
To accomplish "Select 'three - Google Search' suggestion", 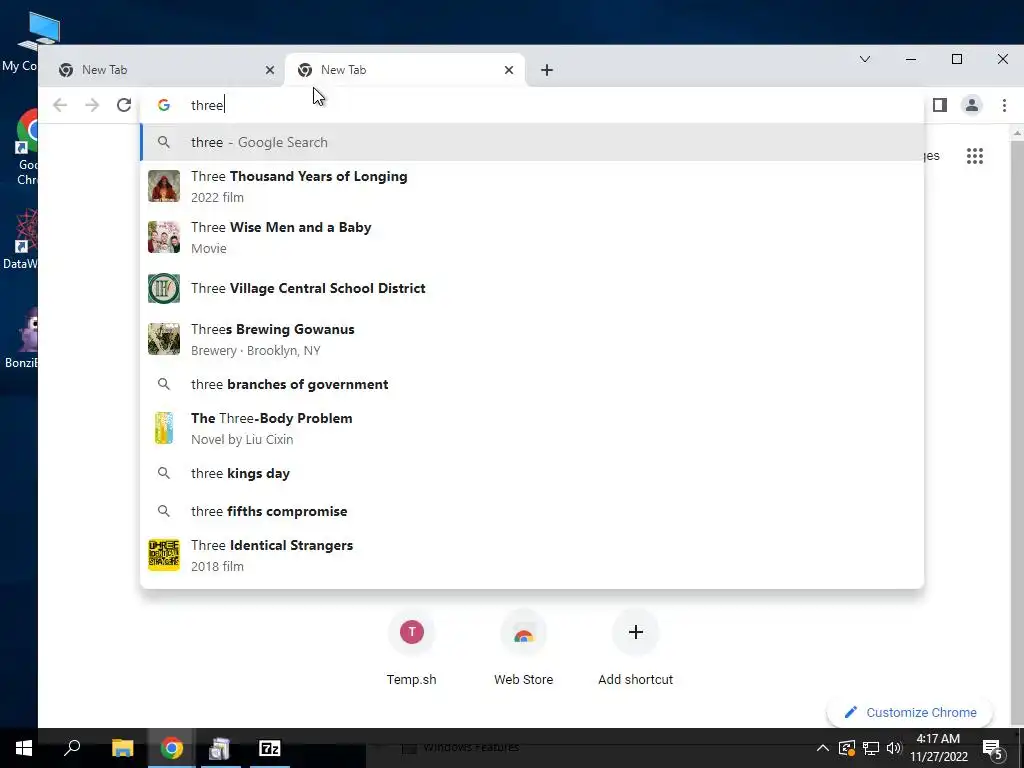I will [532, 142].
